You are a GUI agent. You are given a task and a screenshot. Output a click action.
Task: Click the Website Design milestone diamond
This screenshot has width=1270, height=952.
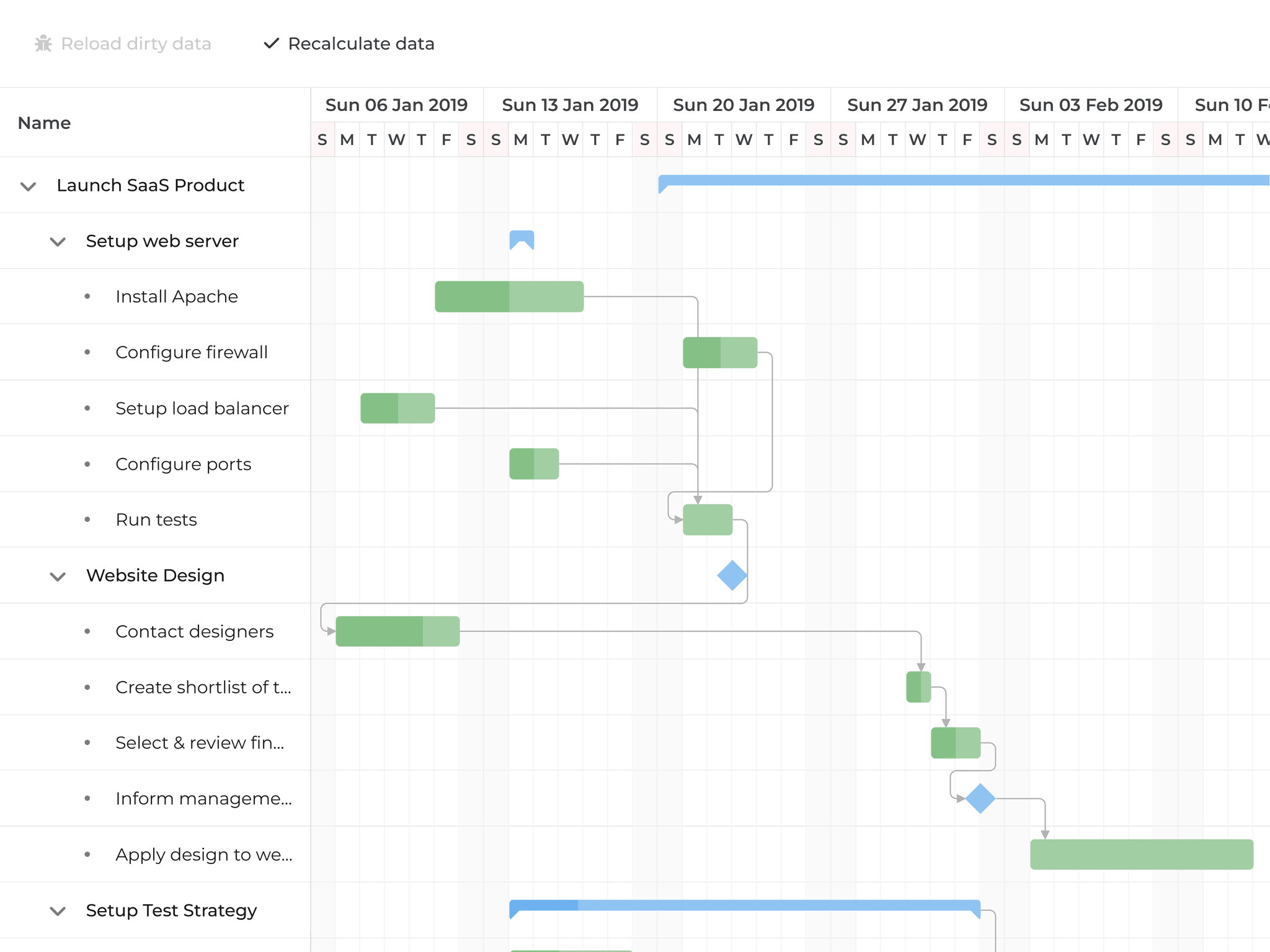(732, 575)
